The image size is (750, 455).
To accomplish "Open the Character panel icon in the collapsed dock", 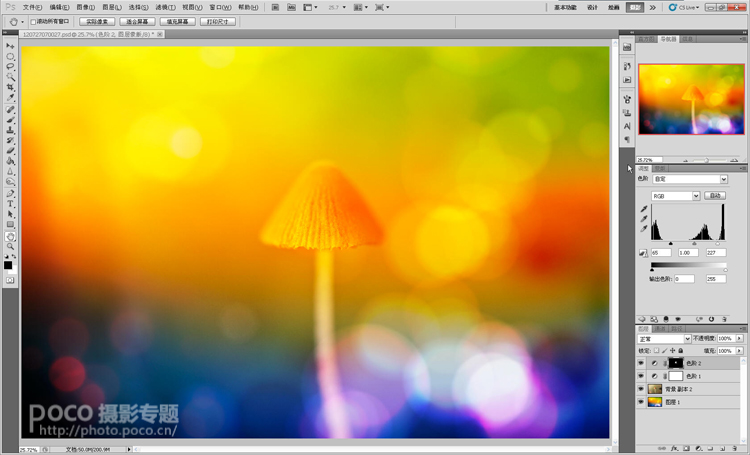I will (x=627, y=126).
